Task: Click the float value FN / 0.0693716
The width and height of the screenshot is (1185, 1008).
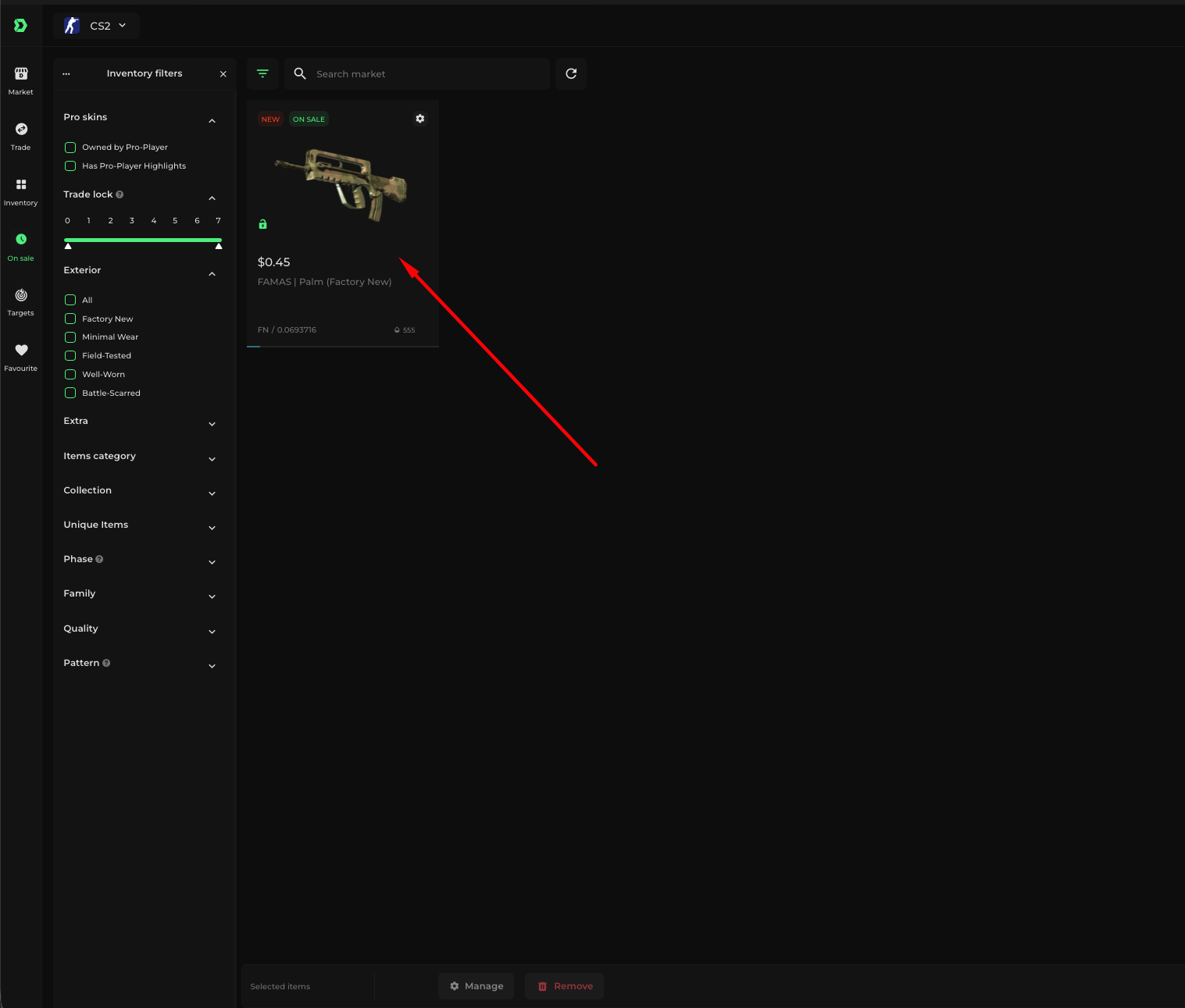Action: click(287, 330)
